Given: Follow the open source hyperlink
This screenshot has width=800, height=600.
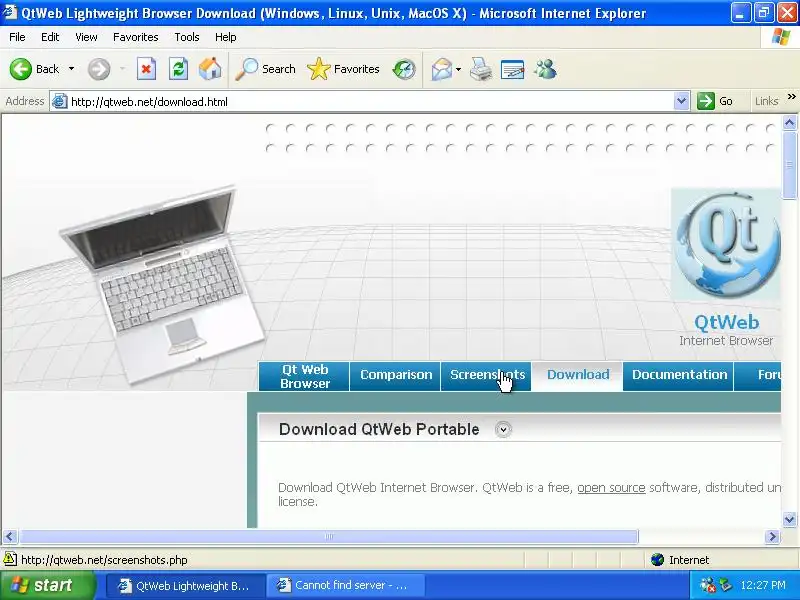Looking at the screenshot, I should (611, 488).
